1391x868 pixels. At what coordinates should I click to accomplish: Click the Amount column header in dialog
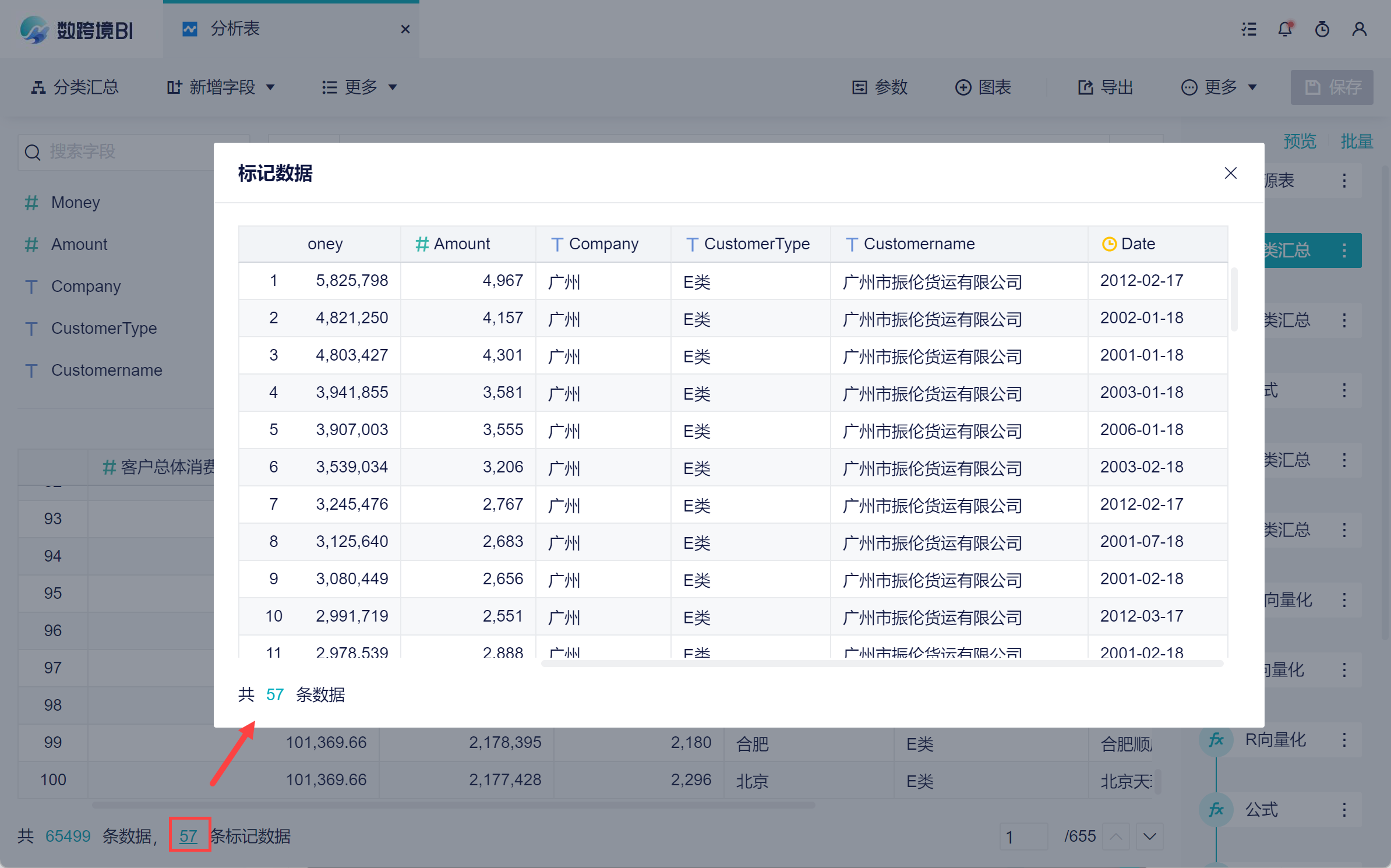click(x=461, y=244)
